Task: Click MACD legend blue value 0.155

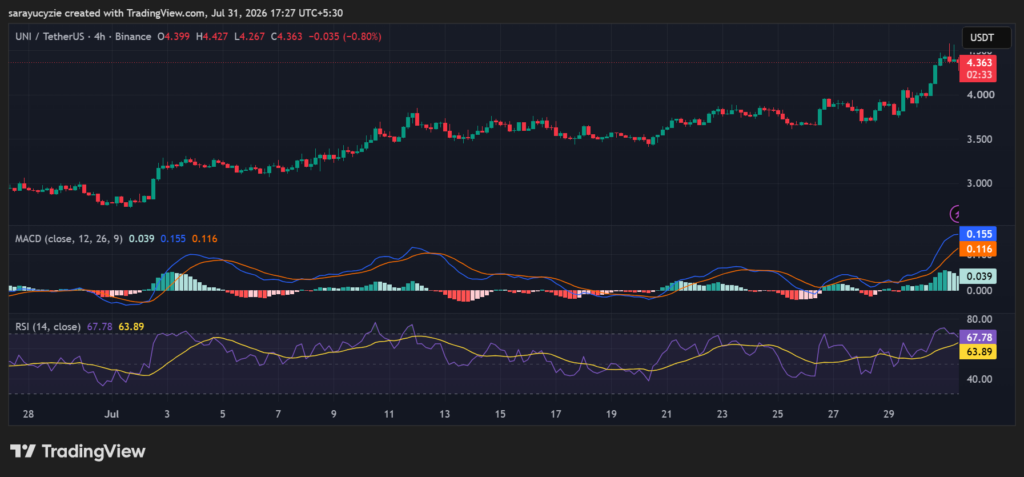Action: click(x=172, y=239)
